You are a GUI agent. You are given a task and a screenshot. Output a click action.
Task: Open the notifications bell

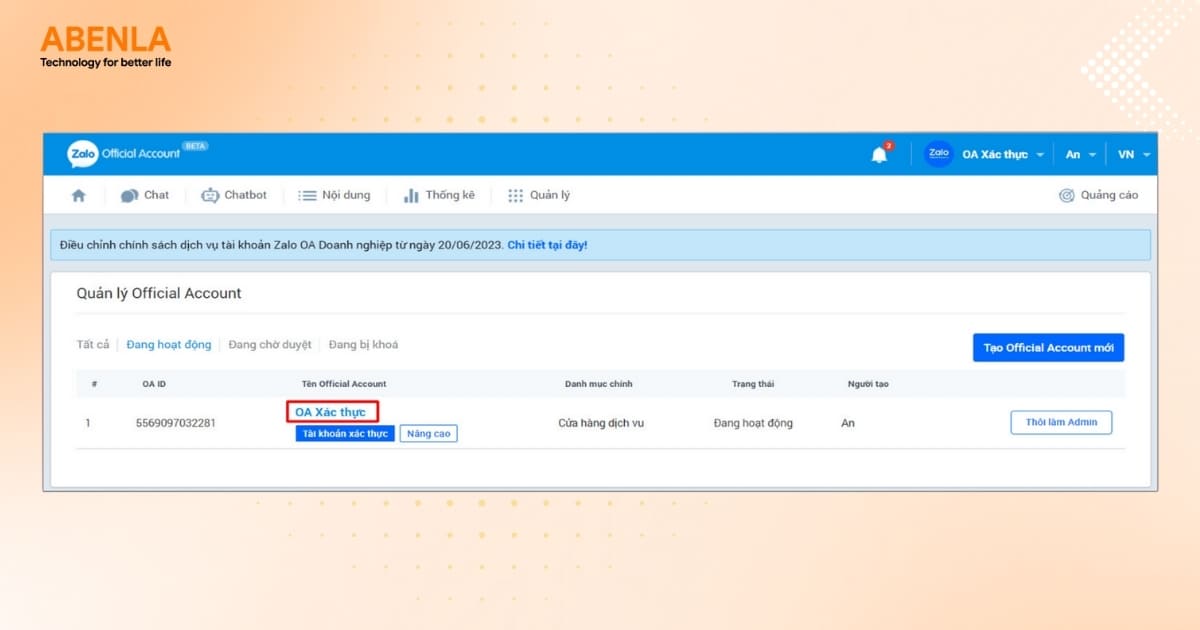880,154
